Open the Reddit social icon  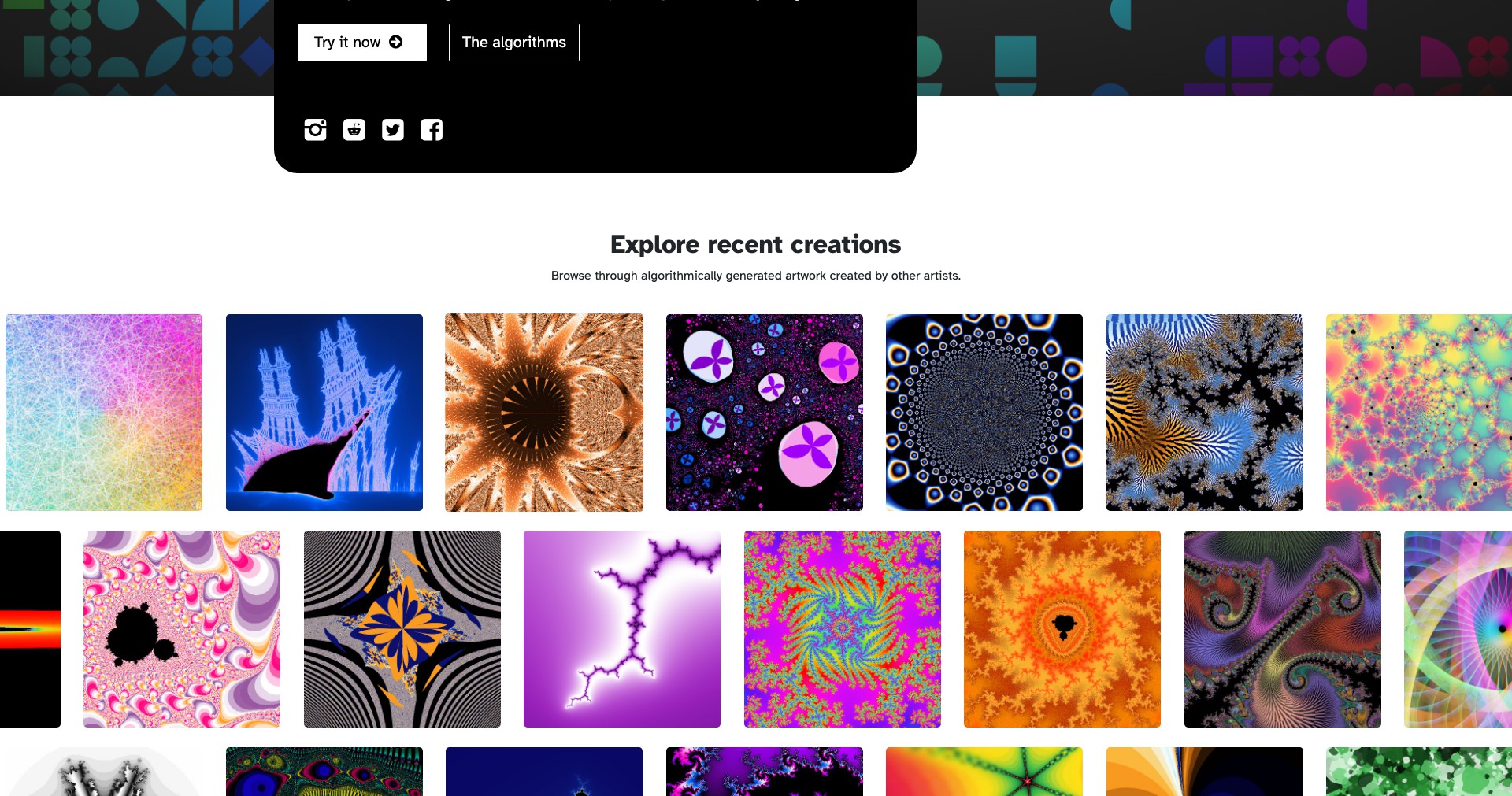coord(354,130)
